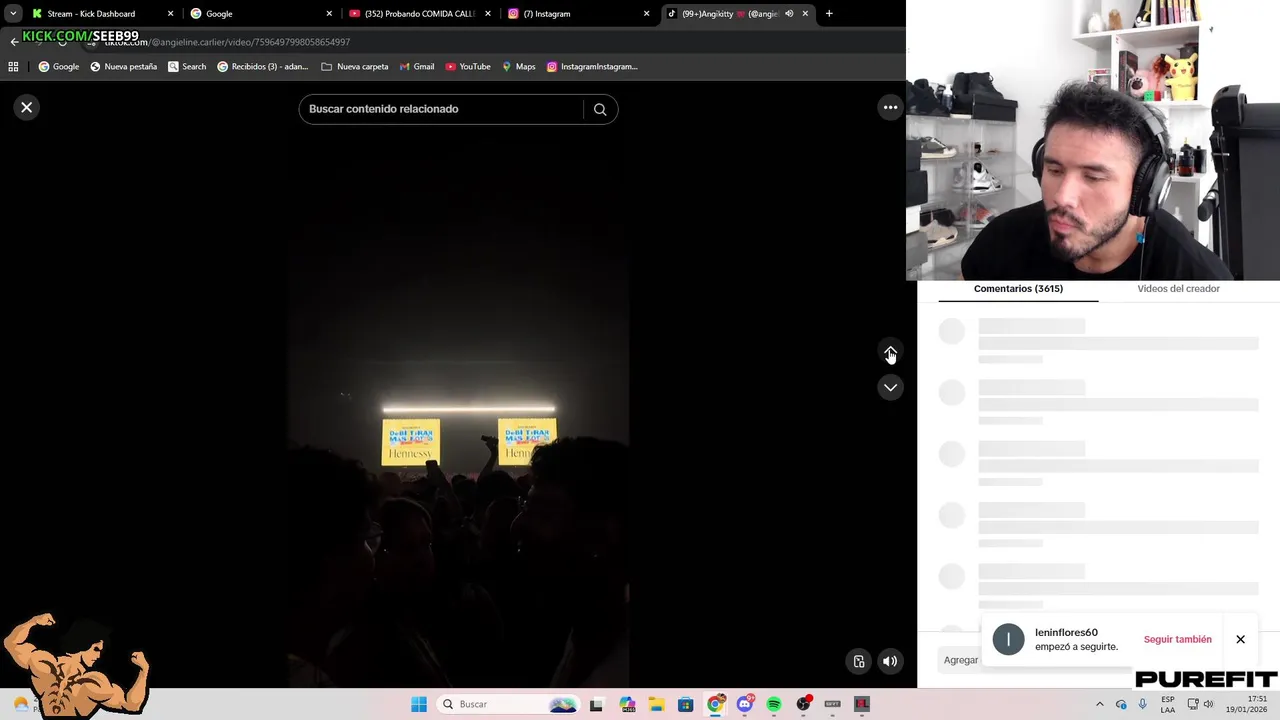The width and height of the screenshot is (1280, 720).
Task: Mute the video with speaker button
Action: 890,661
